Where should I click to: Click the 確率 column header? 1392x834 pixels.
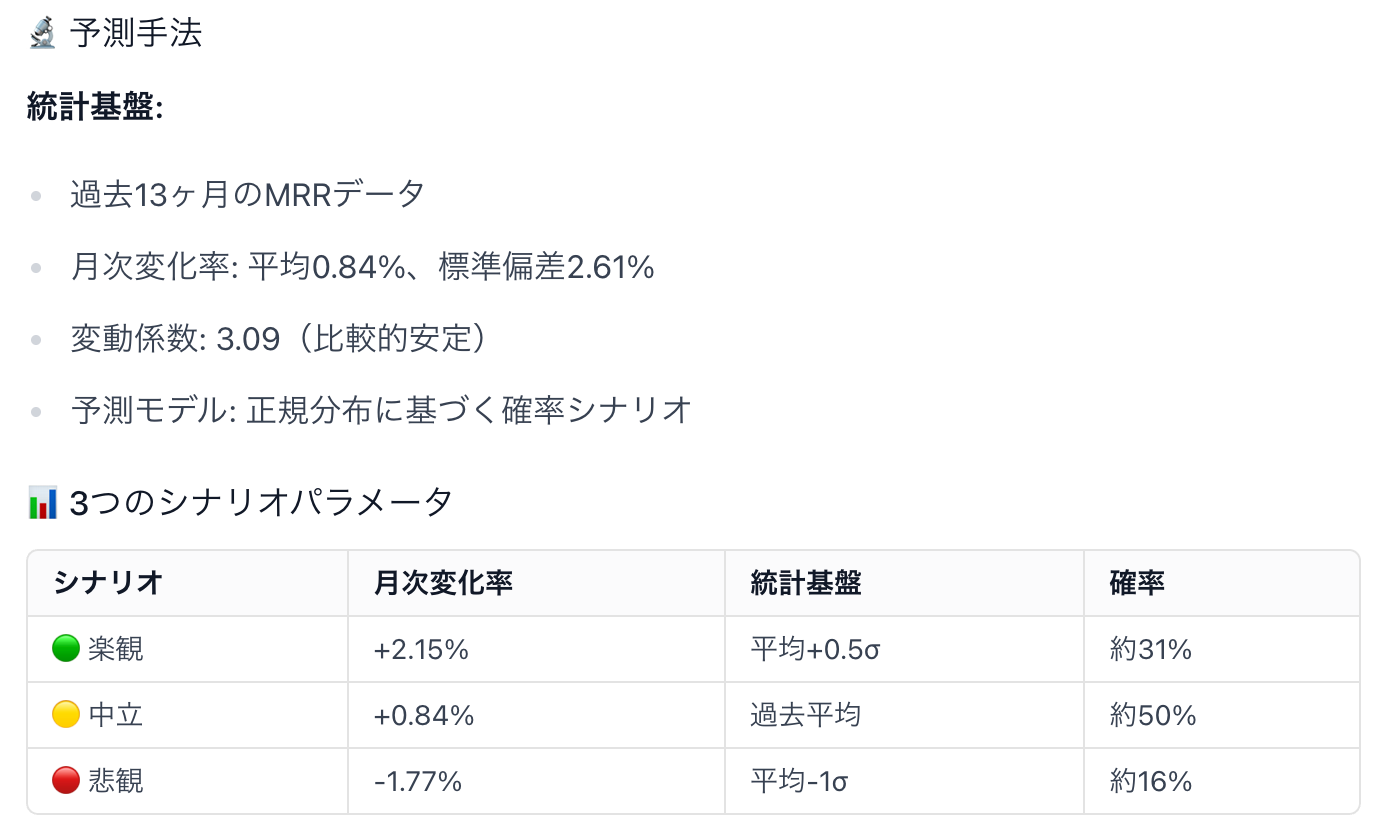[1137, 583]
